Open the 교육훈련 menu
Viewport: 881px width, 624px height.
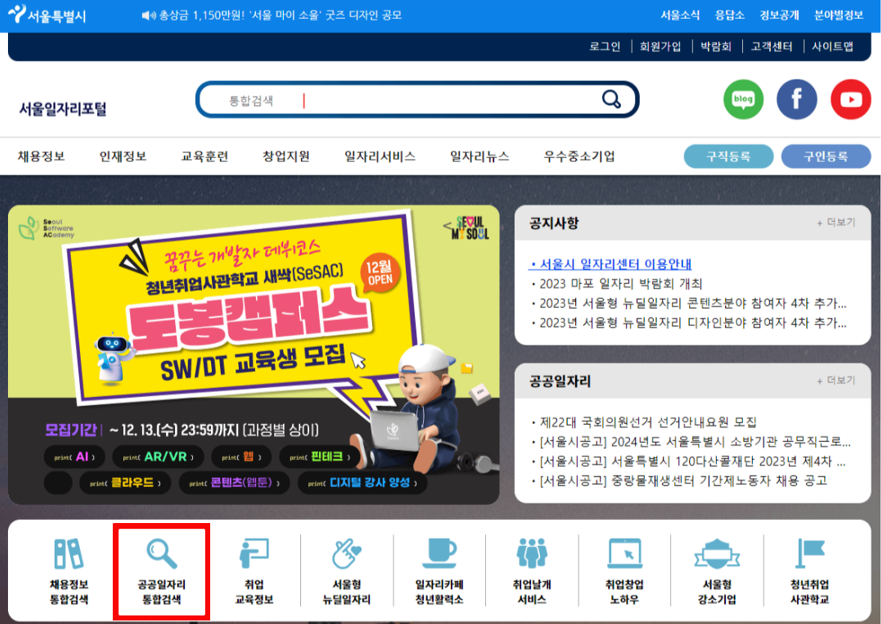(205, 156)
